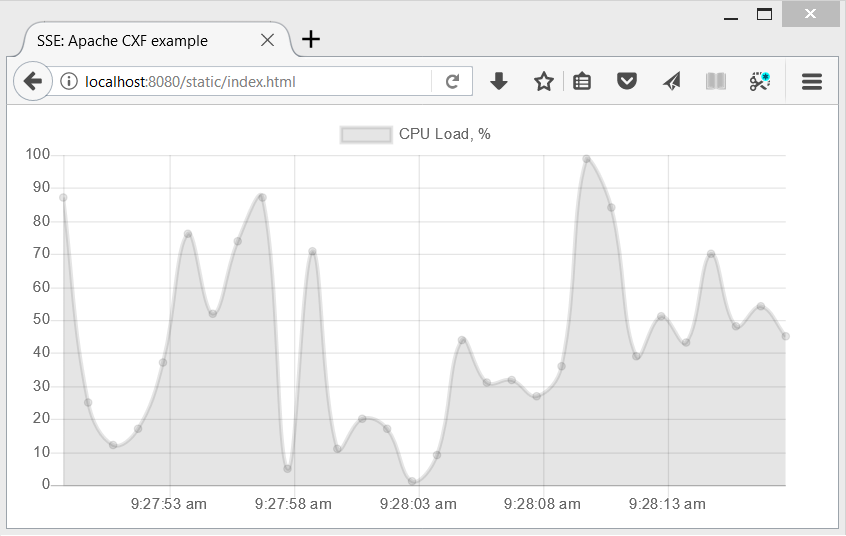Click the scissors screenshot tool icon
Image resolution: width=846 pixels, height=536 pixels.
click(x=760, y=82)
